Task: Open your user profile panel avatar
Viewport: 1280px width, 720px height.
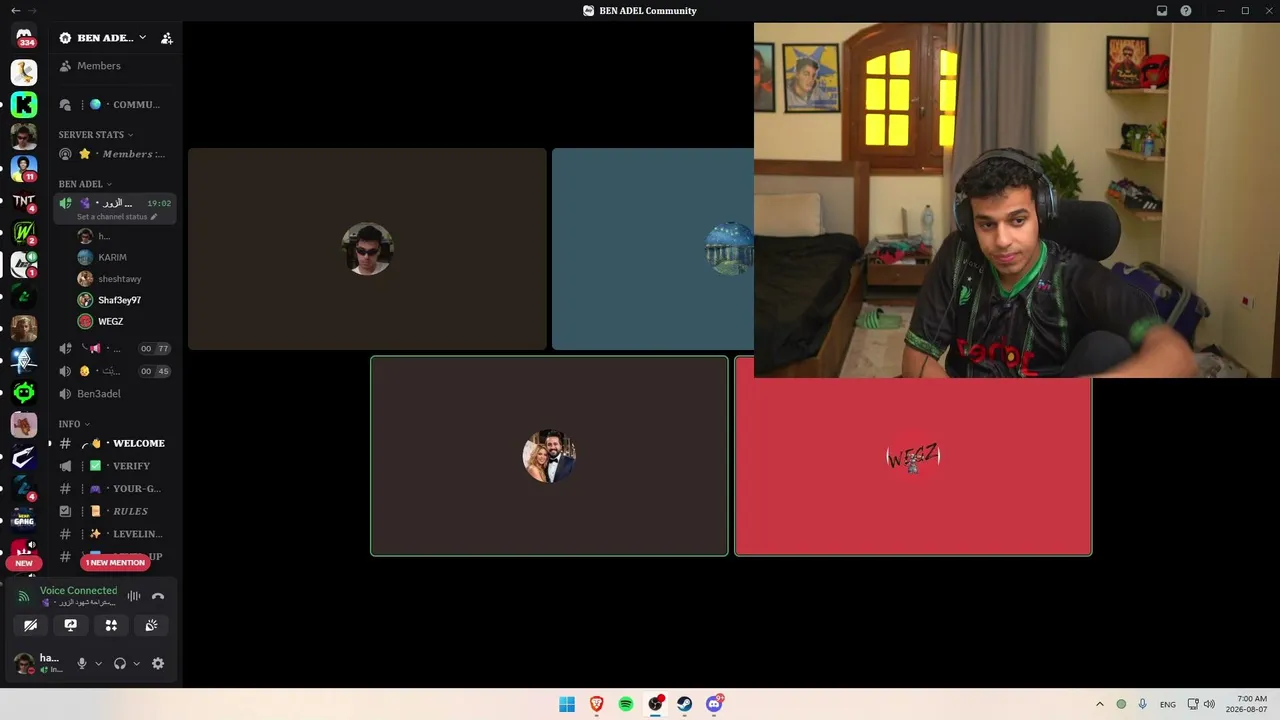Action: tap(24, 664)
